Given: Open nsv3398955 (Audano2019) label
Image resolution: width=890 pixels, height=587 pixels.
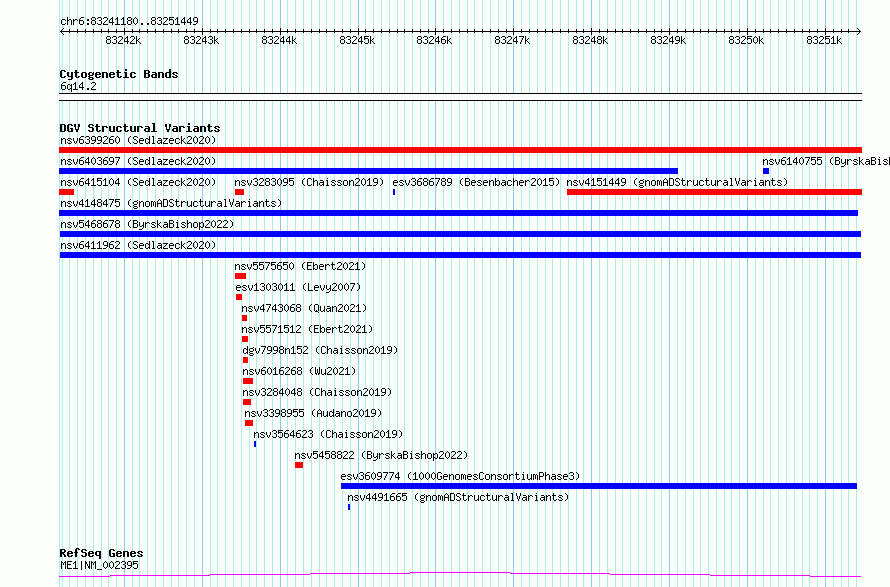Looking at the screenshot, I should [x=313, y=413].
